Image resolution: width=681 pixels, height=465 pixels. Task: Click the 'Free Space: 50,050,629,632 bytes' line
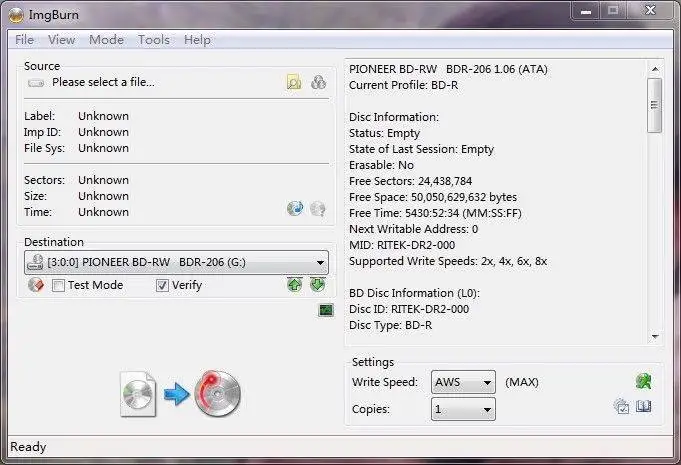click(433, 197)
